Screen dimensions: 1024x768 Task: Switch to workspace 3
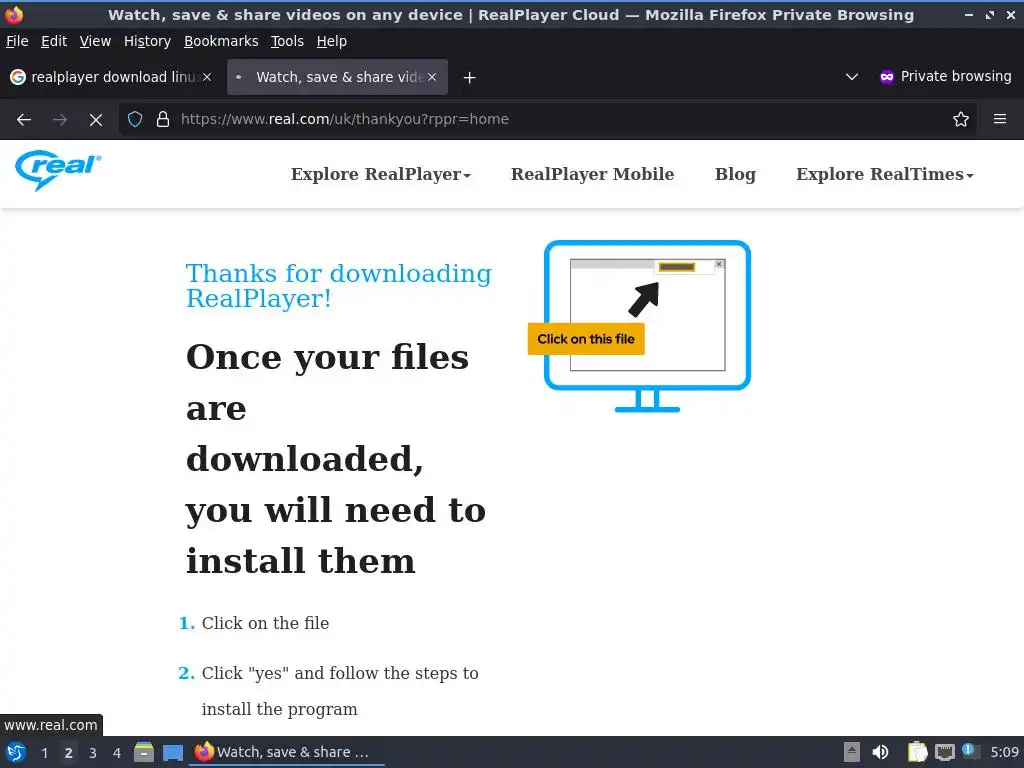[x=93, y=753]
